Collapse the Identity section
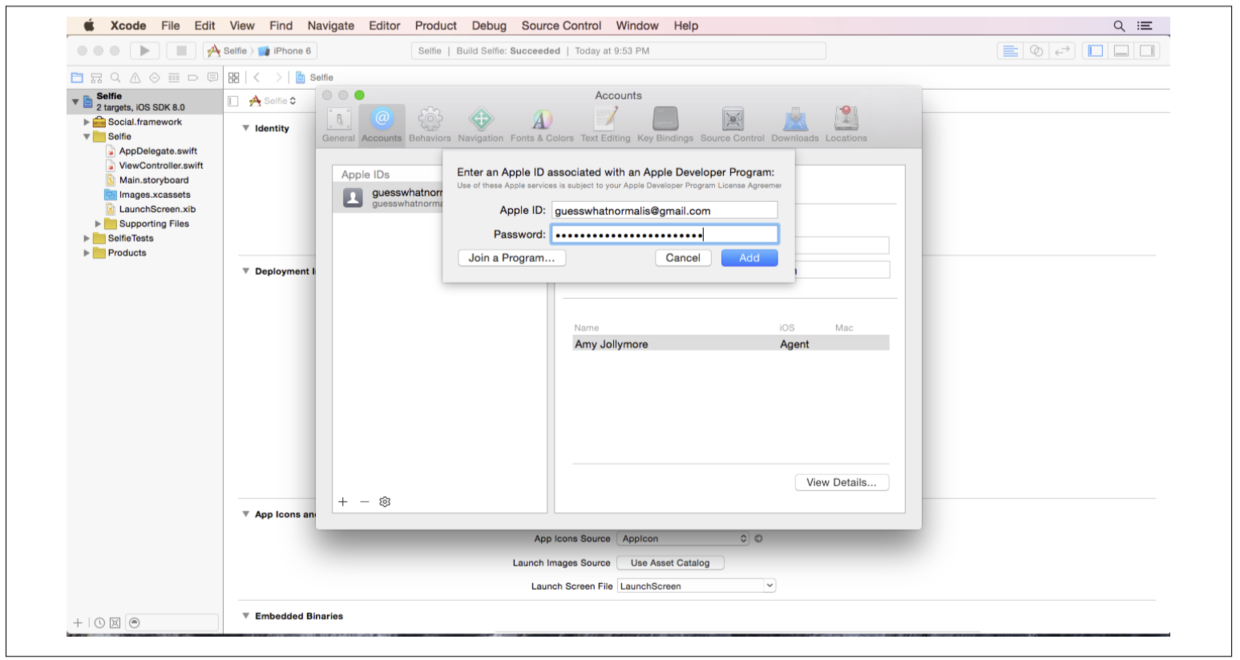The height and width of the screenshot is (660, 1240). 247,128
